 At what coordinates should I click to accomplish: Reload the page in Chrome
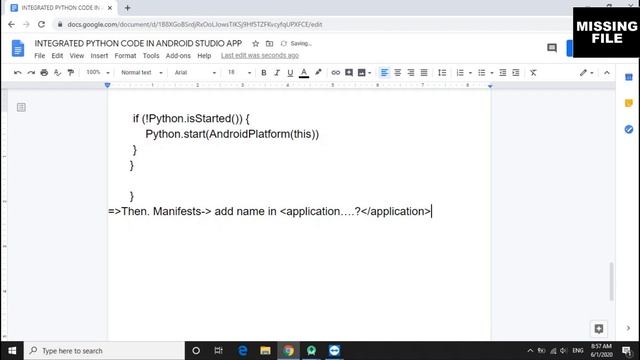coord(41,24)
